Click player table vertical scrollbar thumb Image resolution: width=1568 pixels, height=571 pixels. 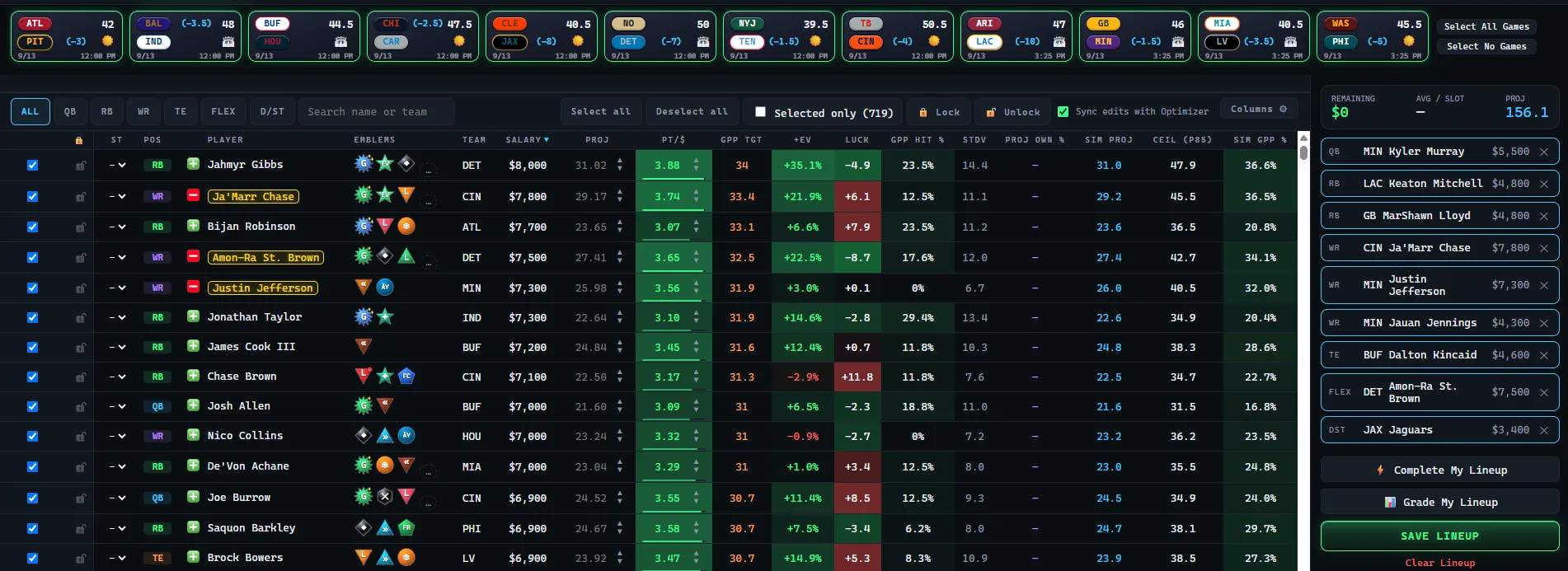pyautogui.click(x=1303, y=152)
